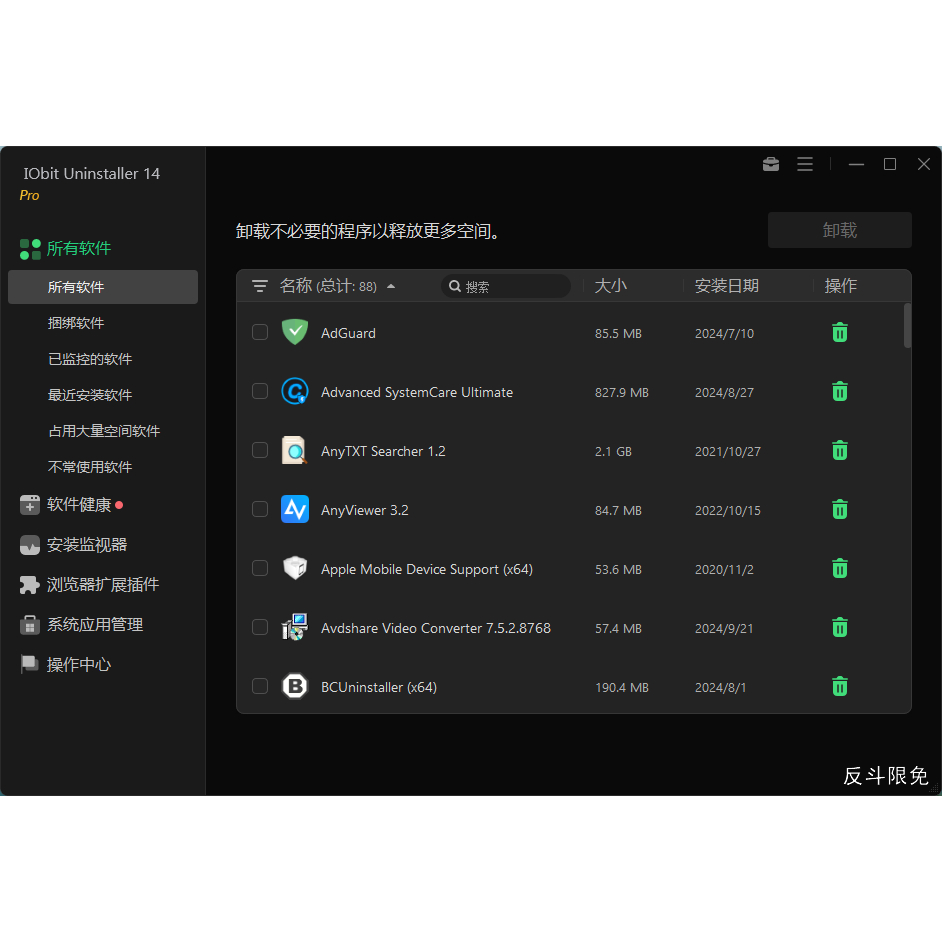Toggle the 名称 column sort arrow

point(391,287)
